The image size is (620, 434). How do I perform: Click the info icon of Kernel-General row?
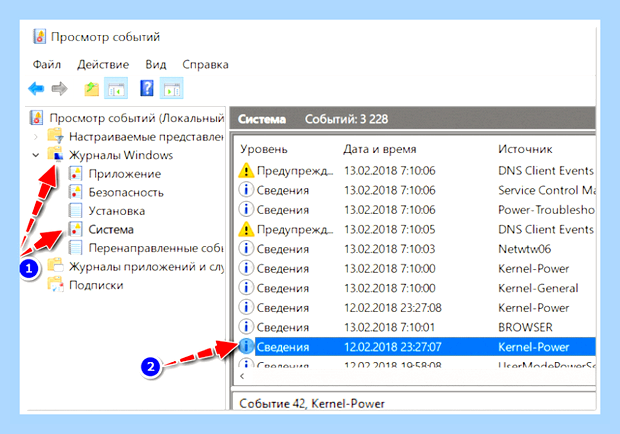[x=246, y=288]
